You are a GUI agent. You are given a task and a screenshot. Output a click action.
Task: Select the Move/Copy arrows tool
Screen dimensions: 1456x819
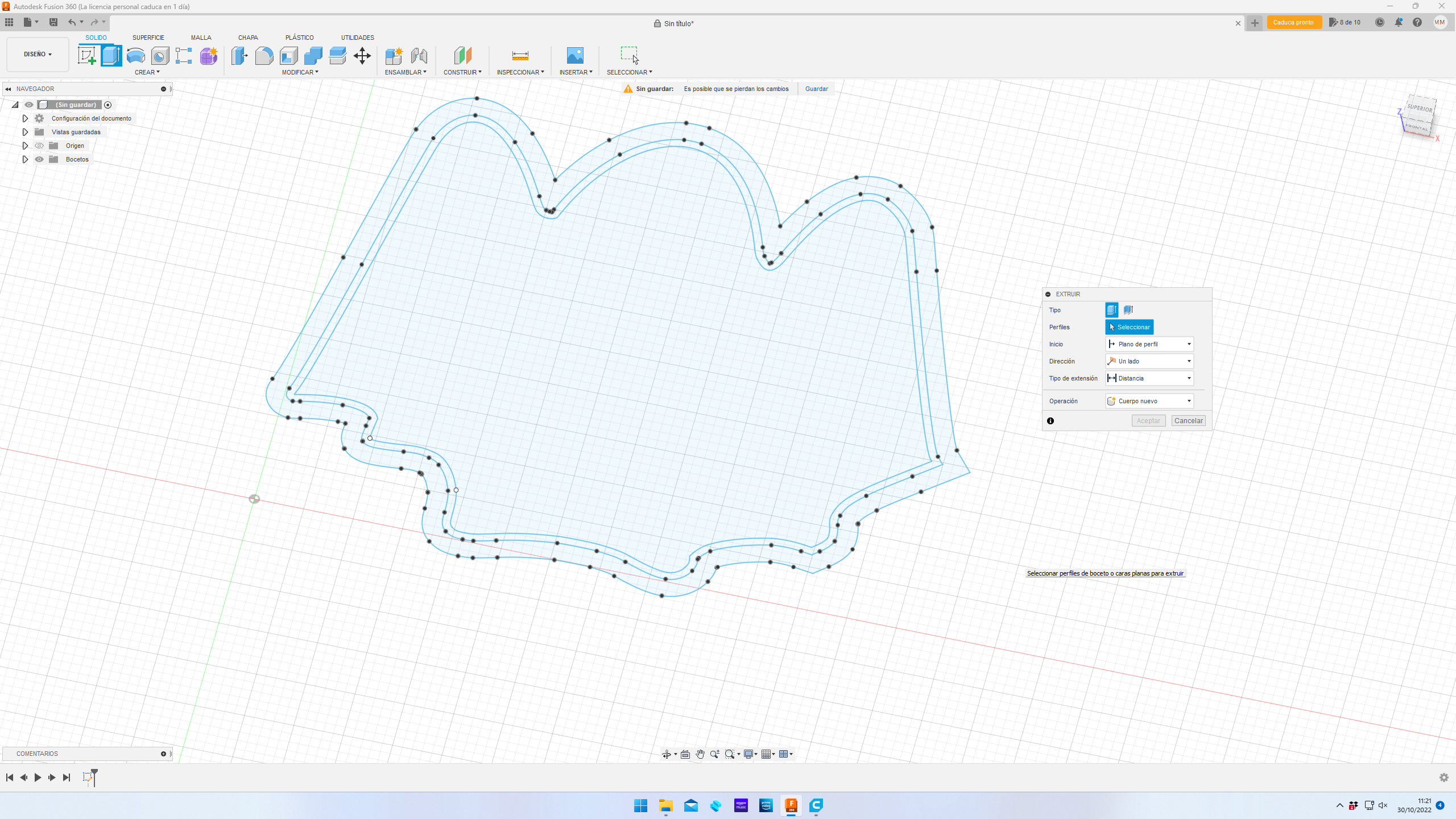pos(362,56)
